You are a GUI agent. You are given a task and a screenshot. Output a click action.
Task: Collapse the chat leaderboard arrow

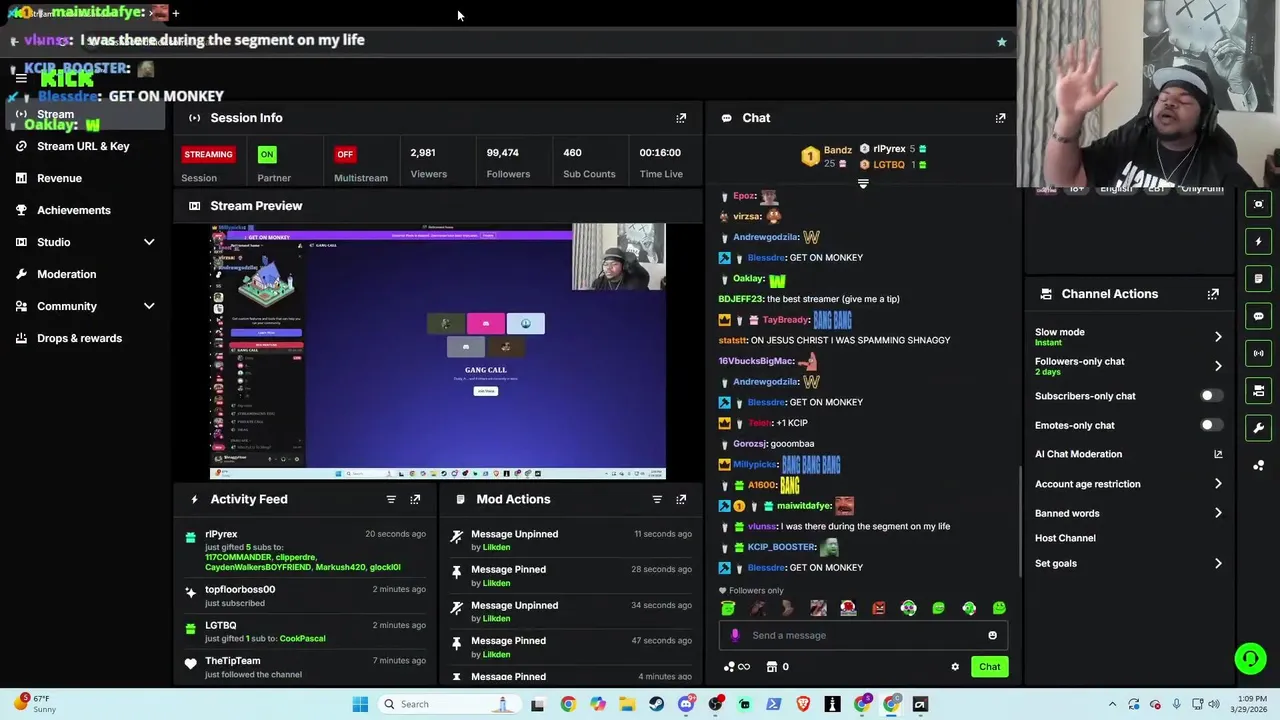coord(863,184)
